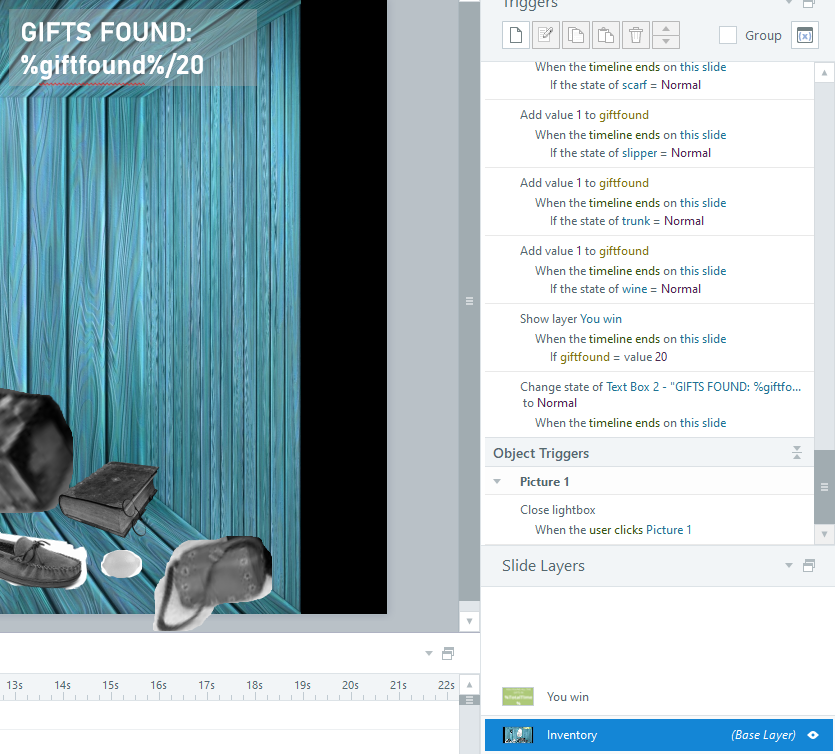This screenshot has width=837, height=754.
Task: Move trigger up in order
Action: click(x=666, y=29)
